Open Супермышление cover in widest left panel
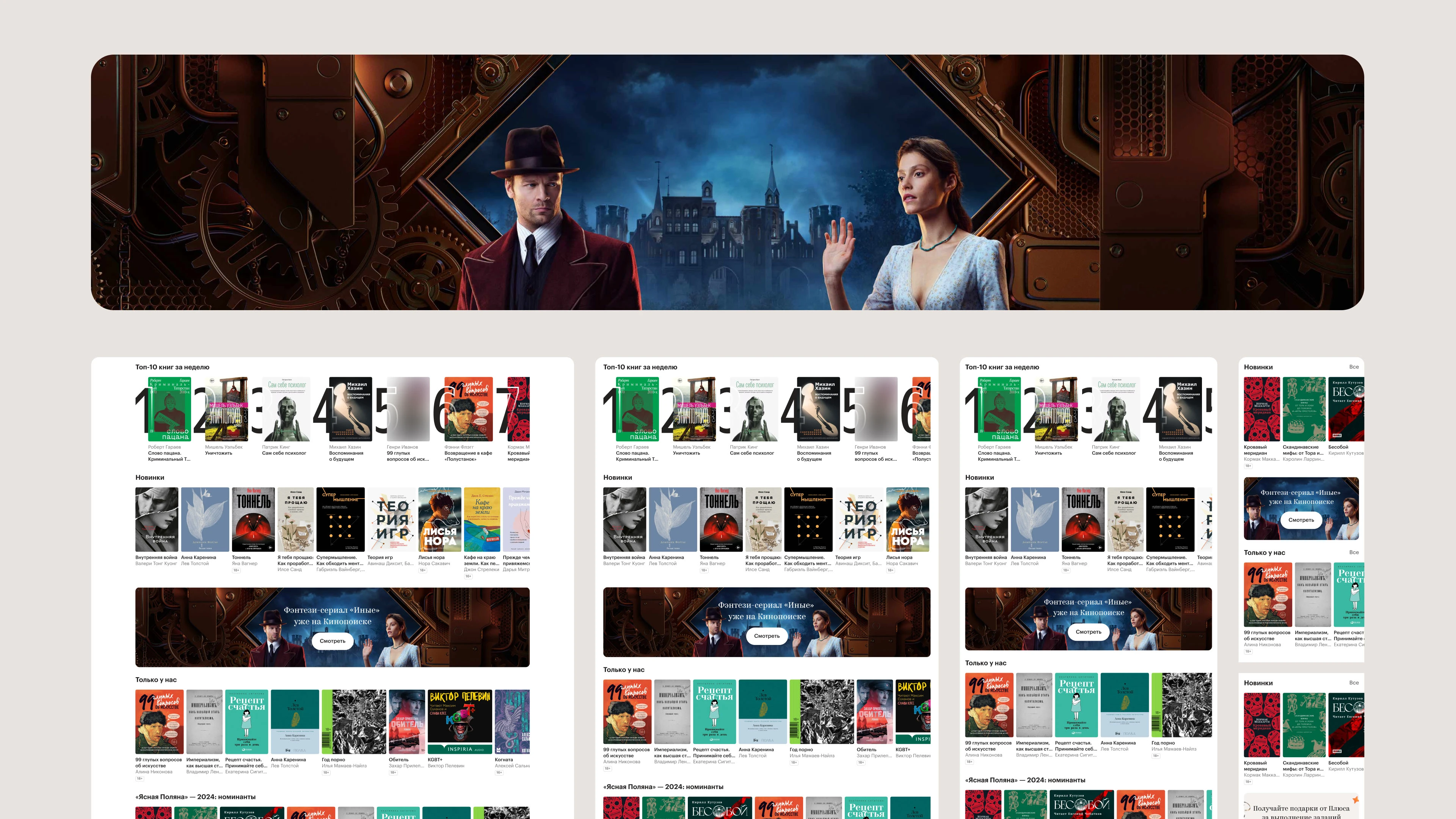Viewport: 1456px width, 819px height. click(340, 519)
